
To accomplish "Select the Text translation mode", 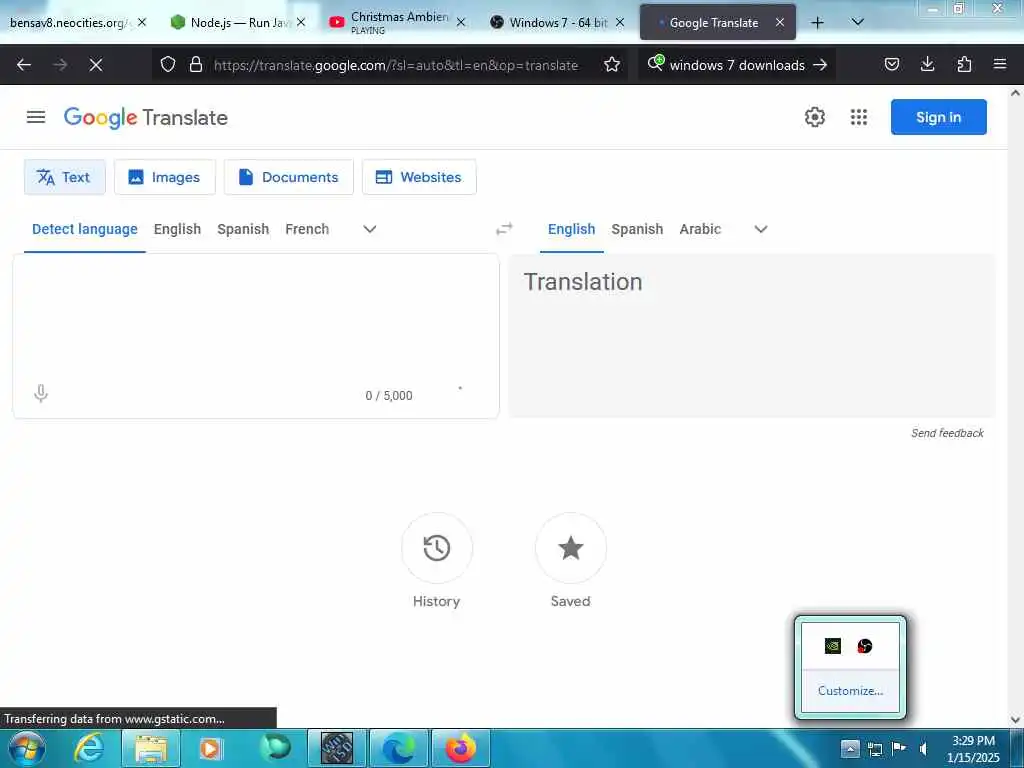I will [x=65, y=177].
